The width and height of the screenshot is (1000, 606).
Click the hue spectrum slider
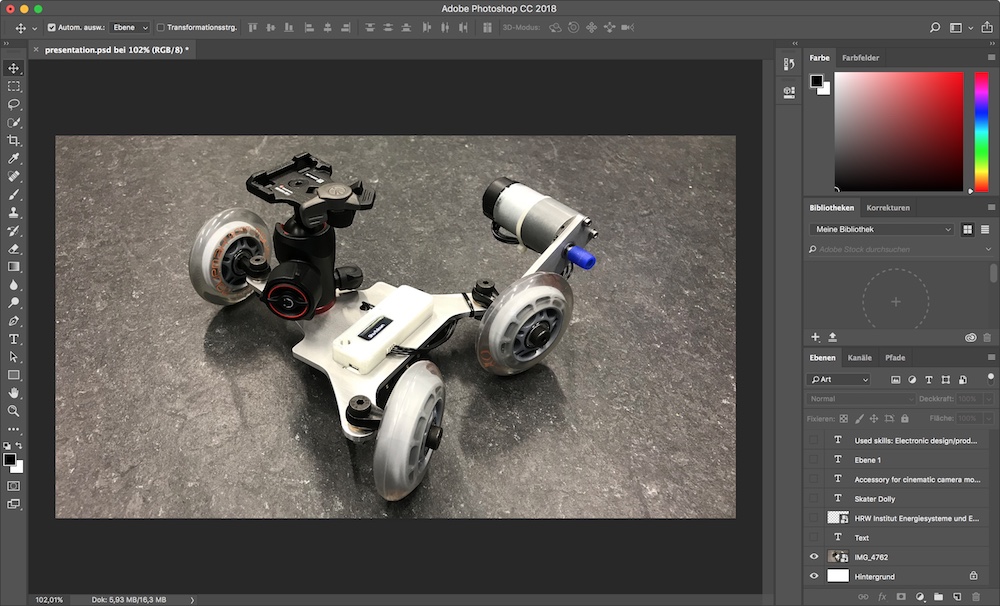982,131
